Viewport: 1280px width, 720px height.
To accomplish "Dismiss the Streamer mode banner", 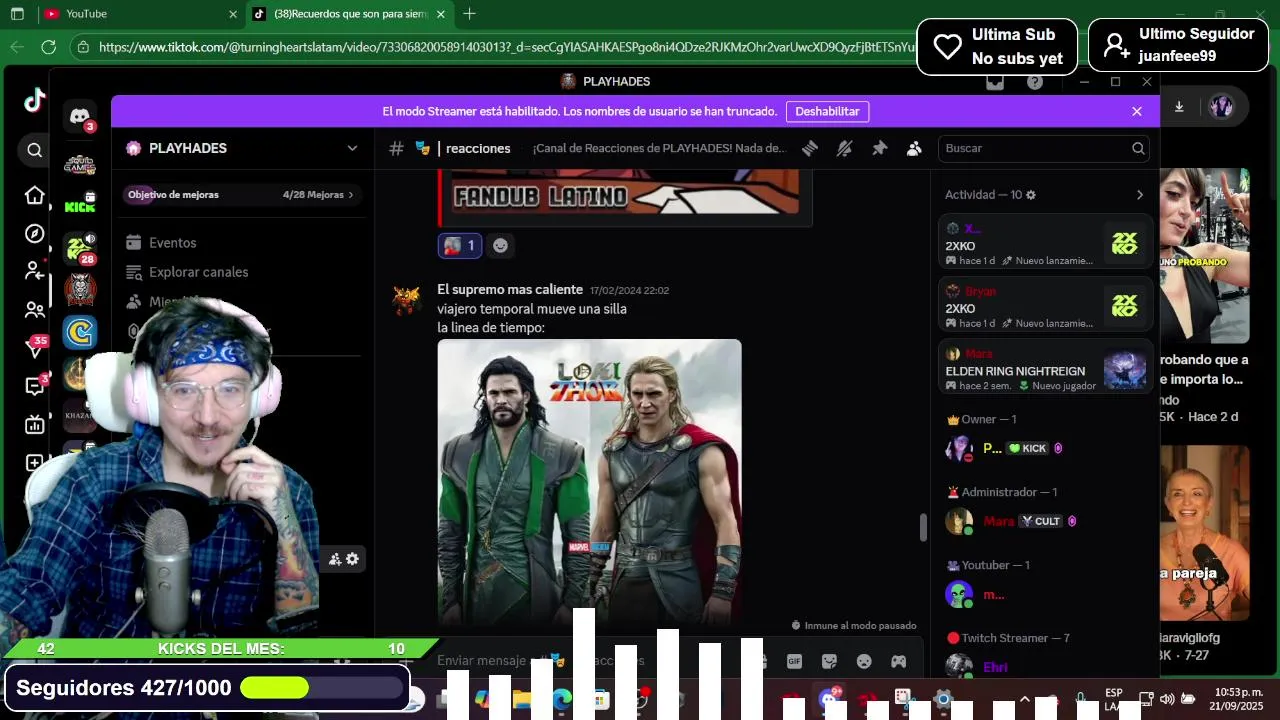I will pos(1137,111).
